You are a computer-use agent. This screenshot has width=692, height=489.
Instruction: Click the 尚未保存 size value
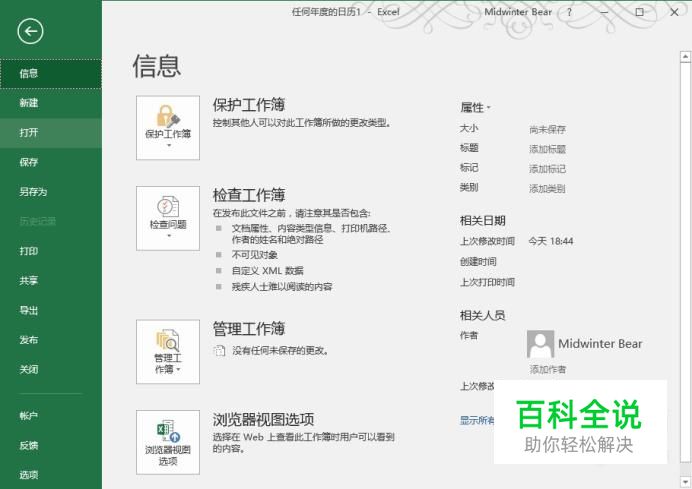(547, 129)
